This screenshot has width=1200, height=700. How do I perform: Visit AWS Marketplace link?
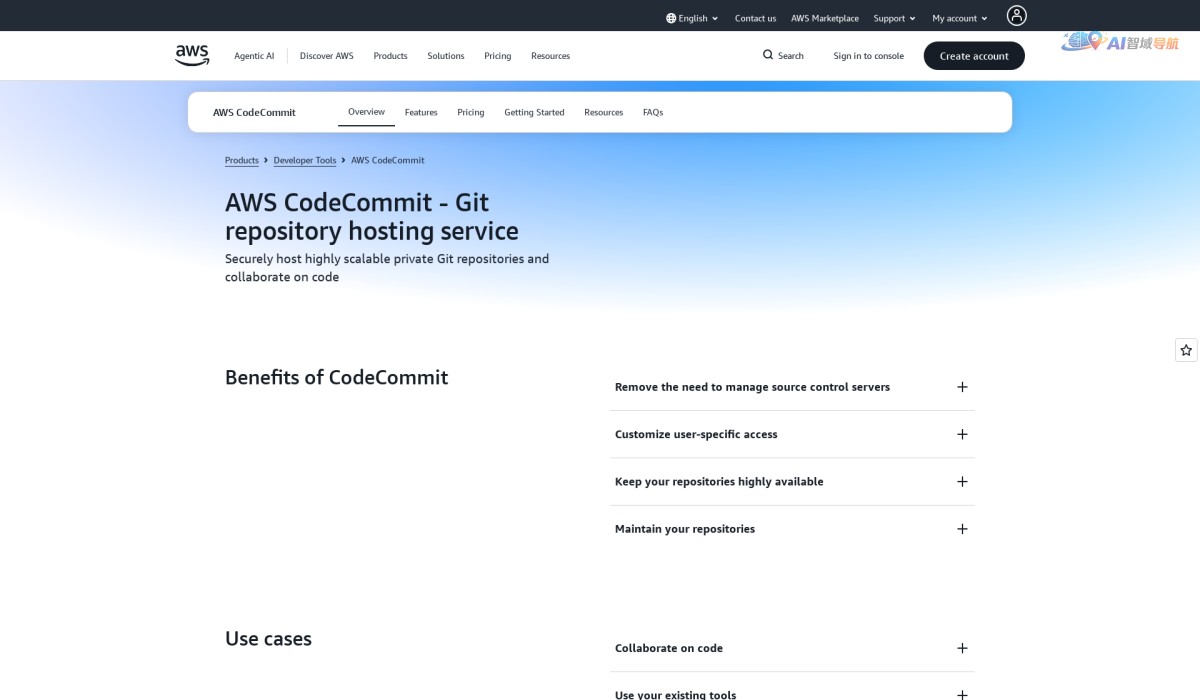tap(825, 18)
